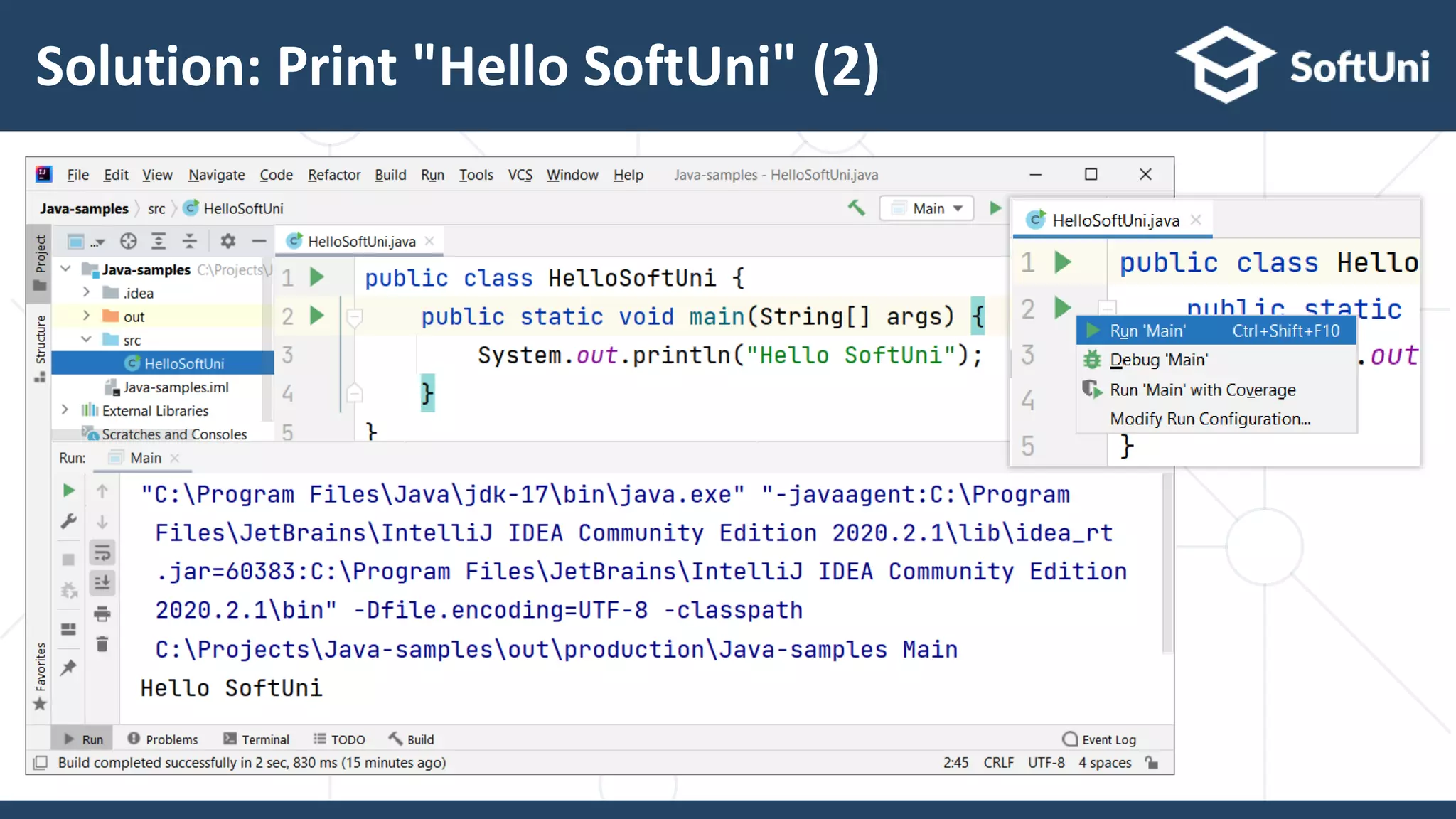Click fold end marker on line 4
This screenshot has height=819, width=1456.
(354, 393)
